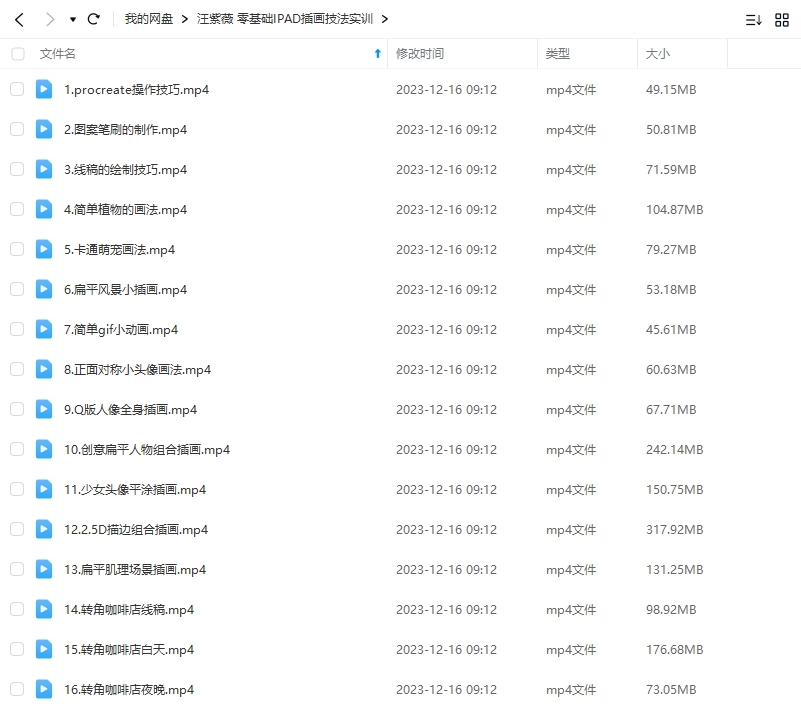The height and width of the screenshot is (708, 801).
Task: Sort files by 修改时间 column
Action: (420, 54)
